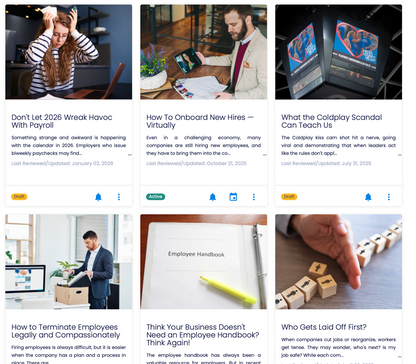Open Employee Handbook "Think Again!" article title
This screenshot has height=364, width=416.
click(x=203, y=335)
